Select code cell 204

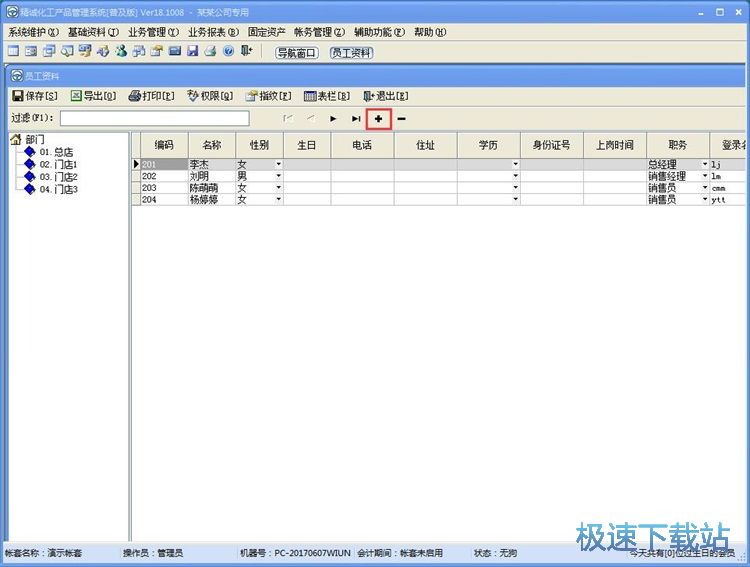164,199
